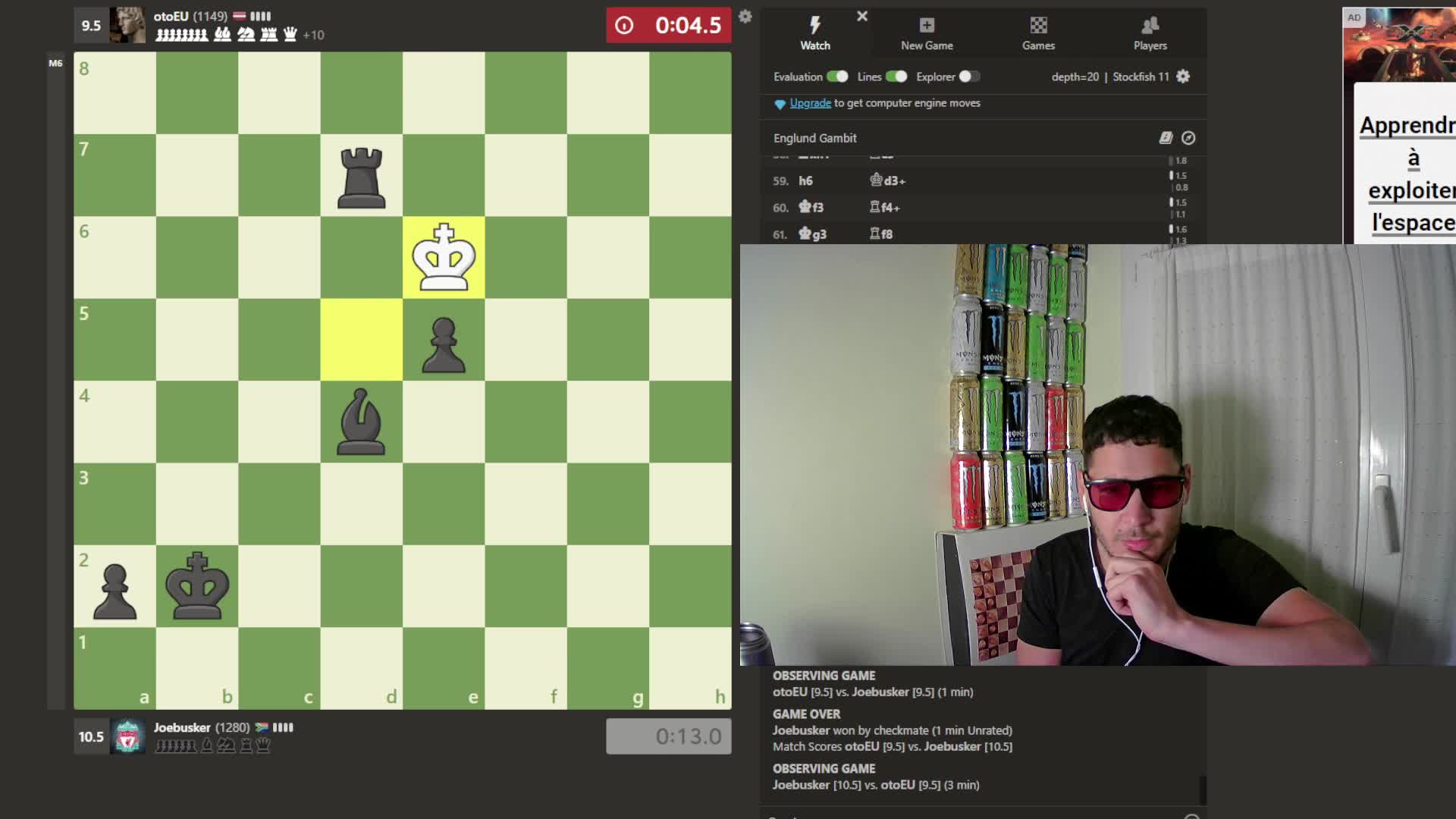Click the board settings gear above the clock

745,17
